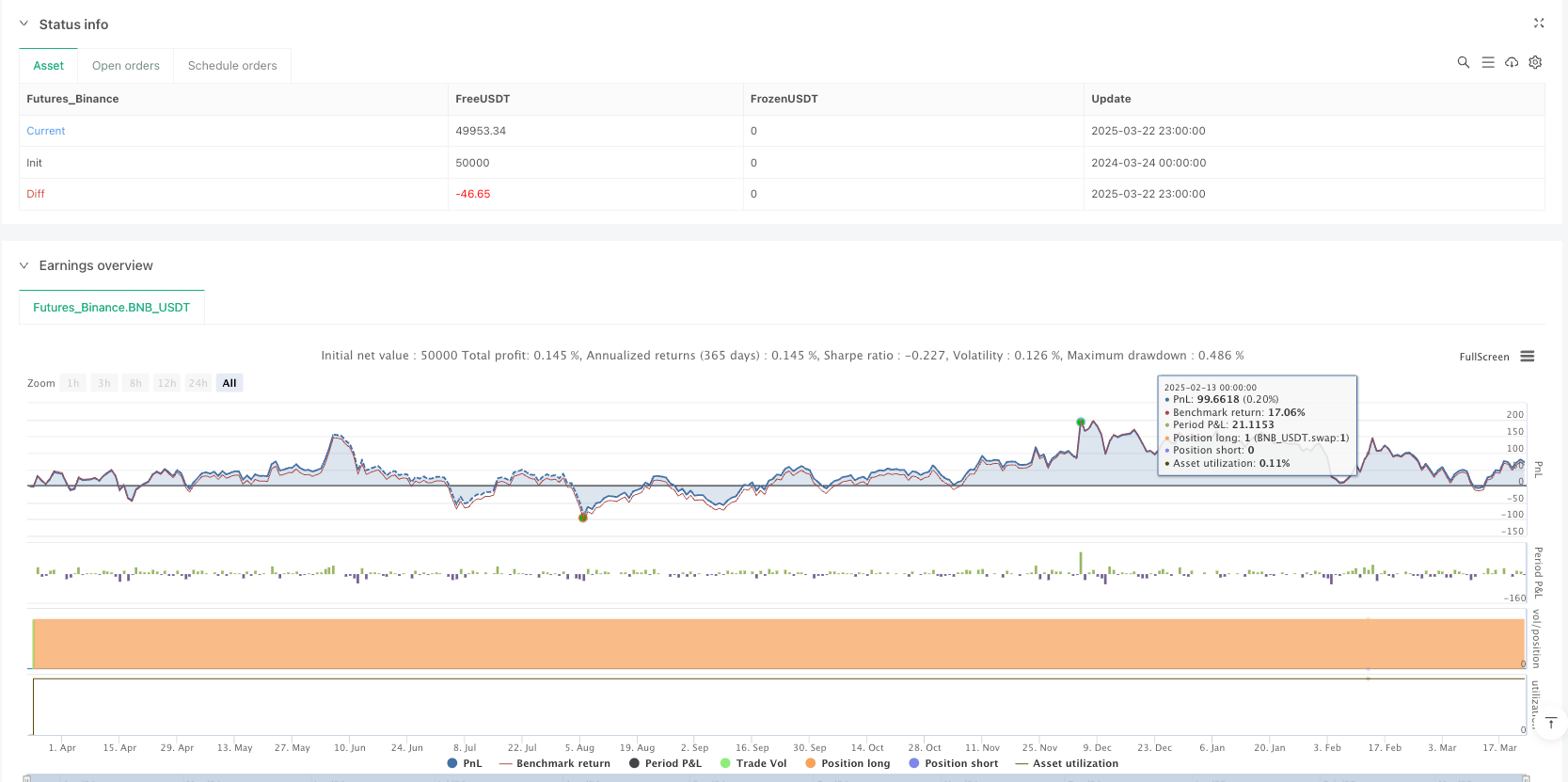Click the expand icon at top right corner
Image resolution: width=1568 pixels, height=782 pixels.
point(1539,24)
